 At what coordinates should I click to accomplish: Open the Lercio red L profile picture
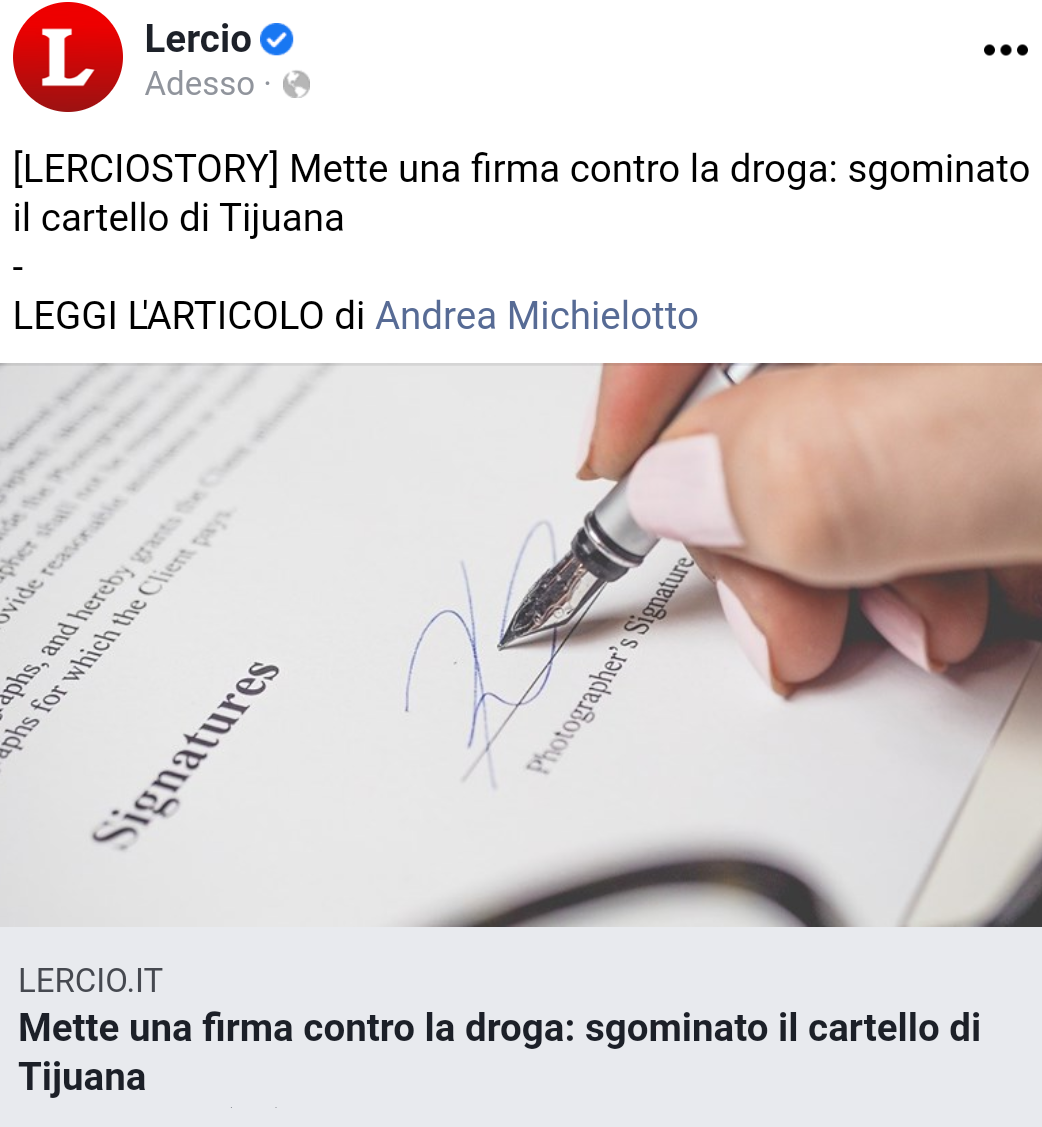pos(68,57)
